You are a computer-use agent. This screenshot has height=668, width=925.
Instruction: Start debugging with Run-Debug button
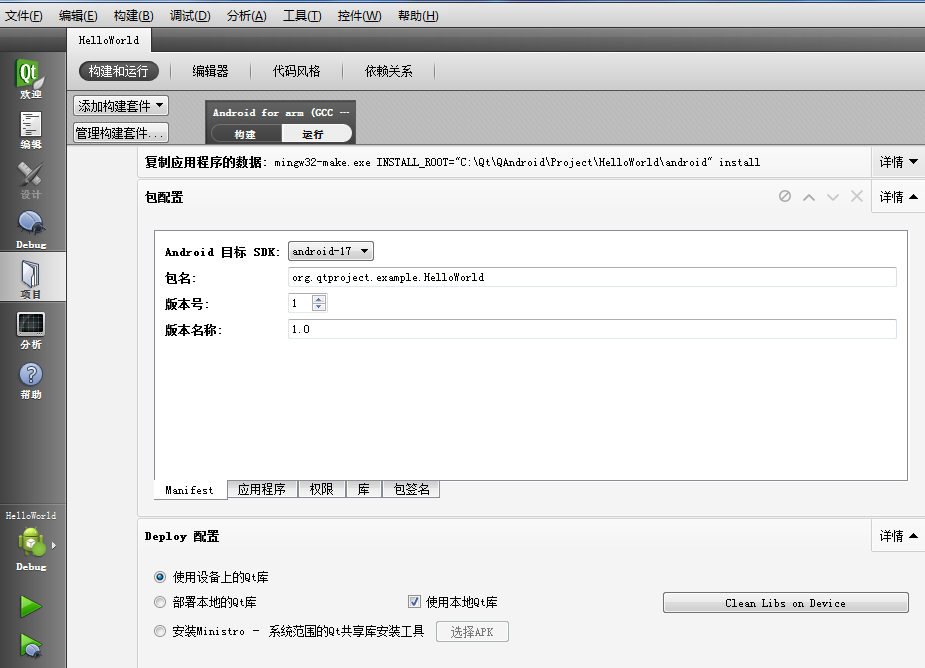coord(31,646)
